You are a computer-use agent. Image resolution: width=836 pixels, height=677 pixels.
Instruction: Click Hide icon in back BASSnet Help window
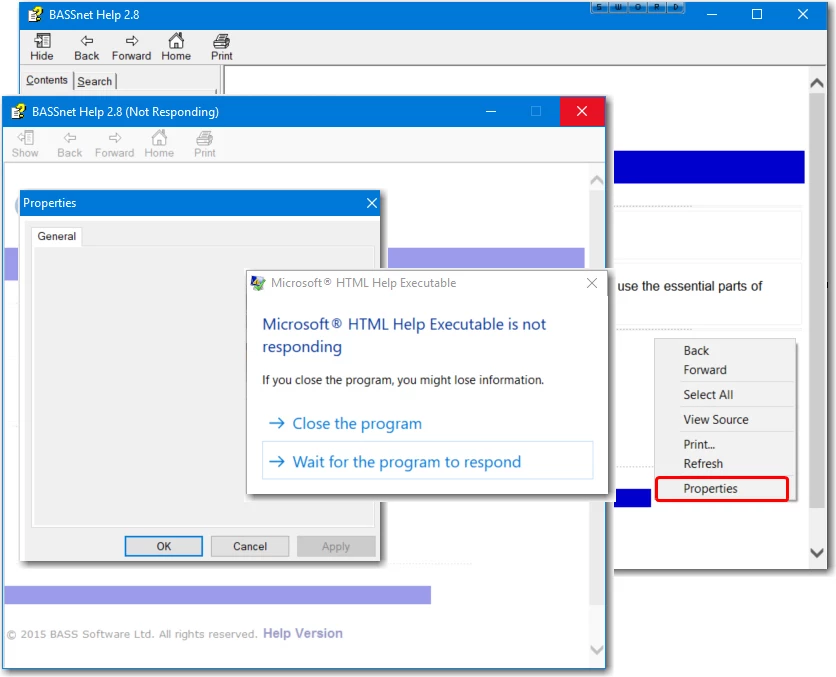pyautogui.click(x=42, y=41)
